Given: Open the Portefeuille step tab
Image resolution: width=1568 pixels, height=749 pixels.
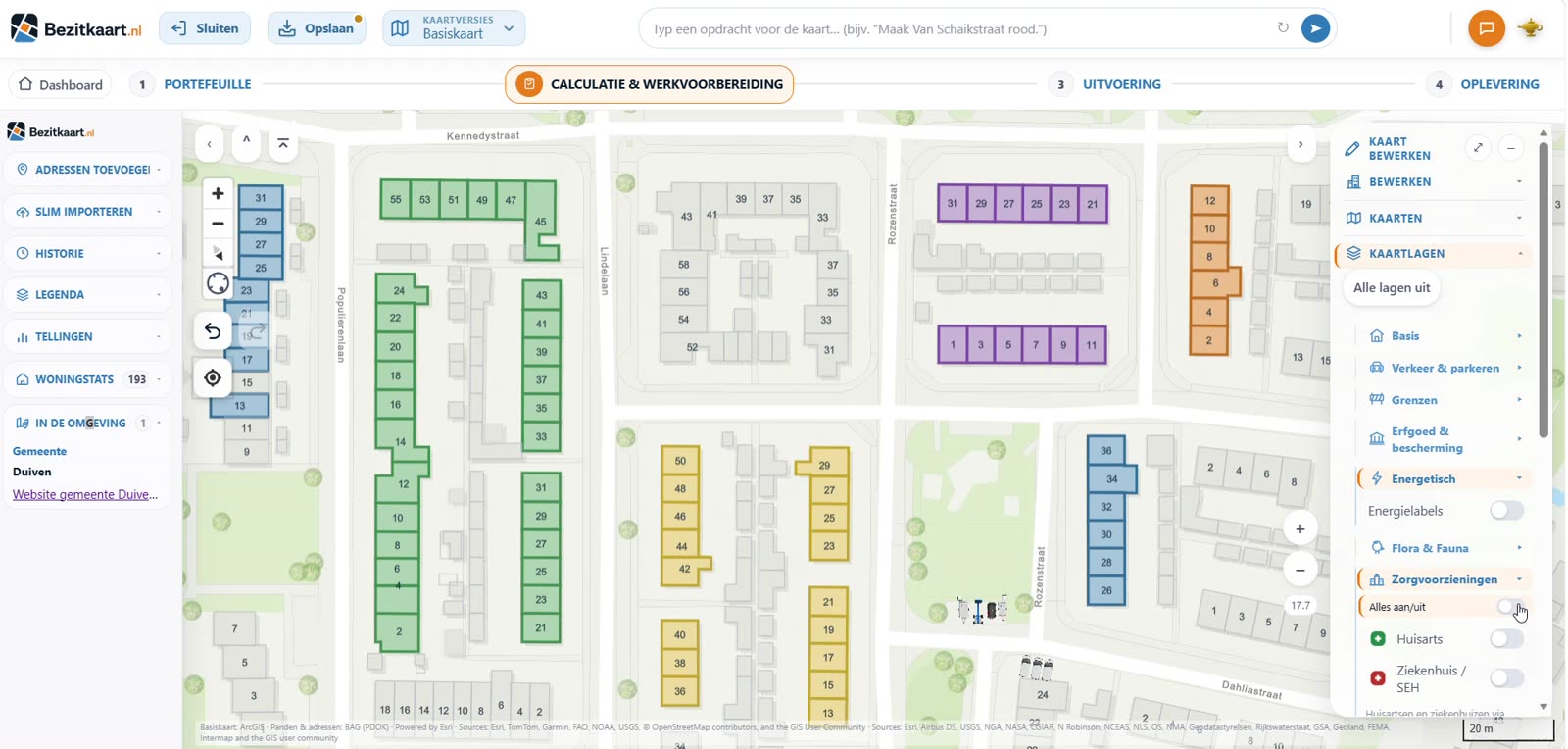Looking at the screenshot, I should [208, 84].
